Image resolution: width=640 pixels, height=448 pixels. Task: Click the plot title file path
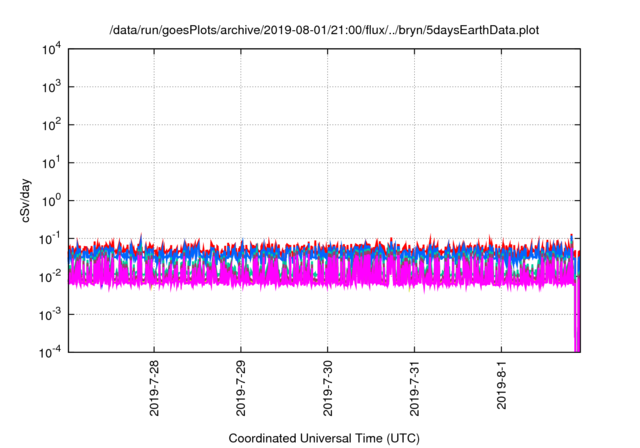[x=324, y=30]
